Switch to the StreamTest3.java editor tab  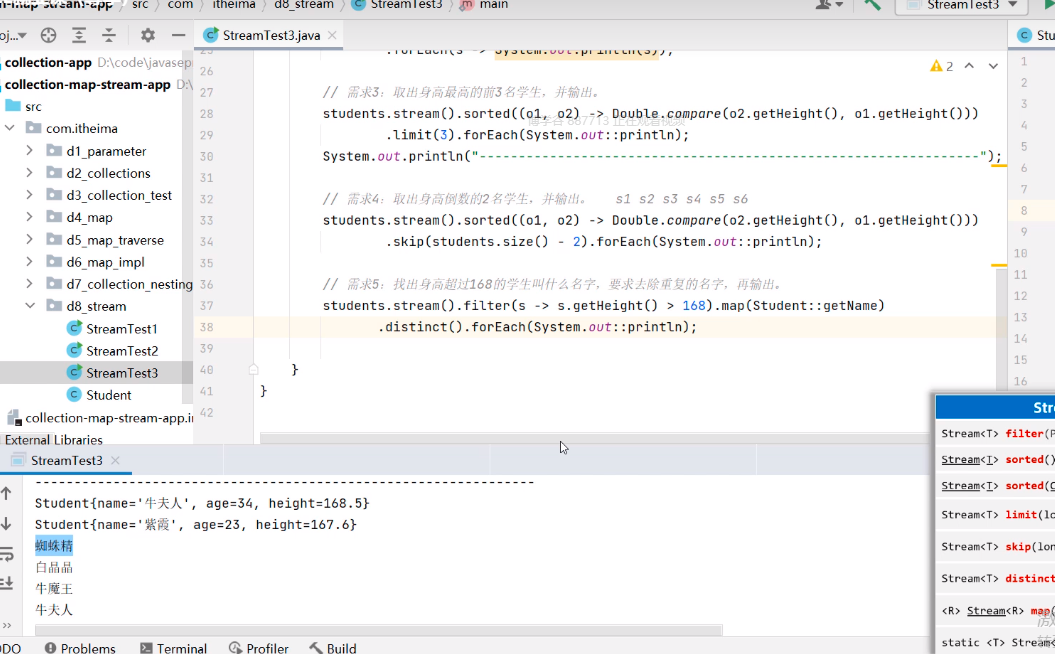click(269, 35)
